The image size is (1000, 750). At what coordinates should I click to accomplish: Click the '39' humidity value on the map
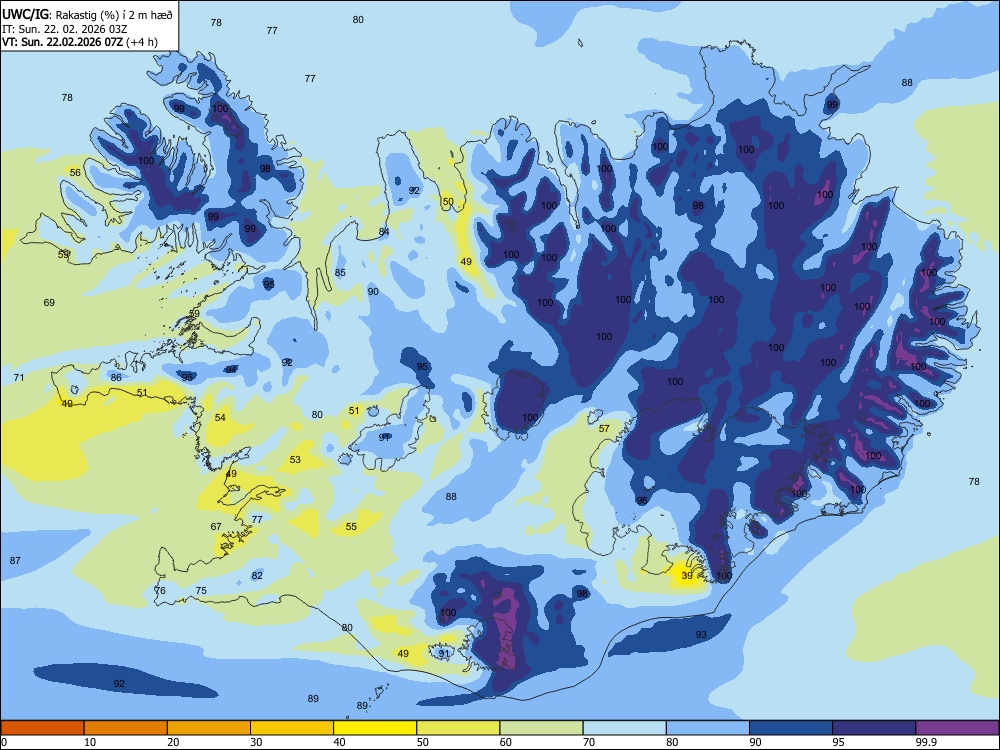(687, 575)
